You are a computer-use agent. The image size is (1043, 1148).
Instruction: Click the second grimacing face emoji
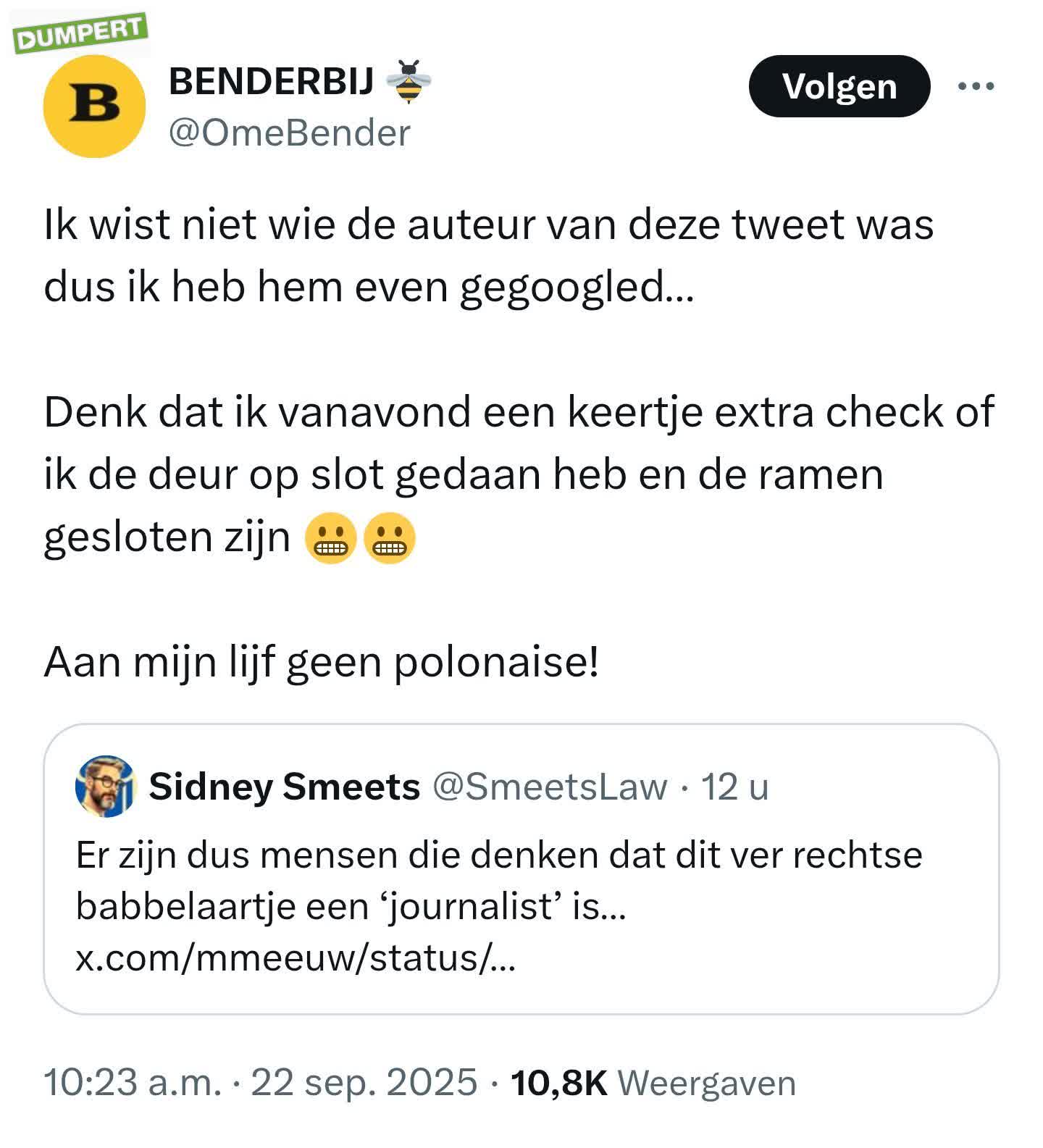coord(389,539)
